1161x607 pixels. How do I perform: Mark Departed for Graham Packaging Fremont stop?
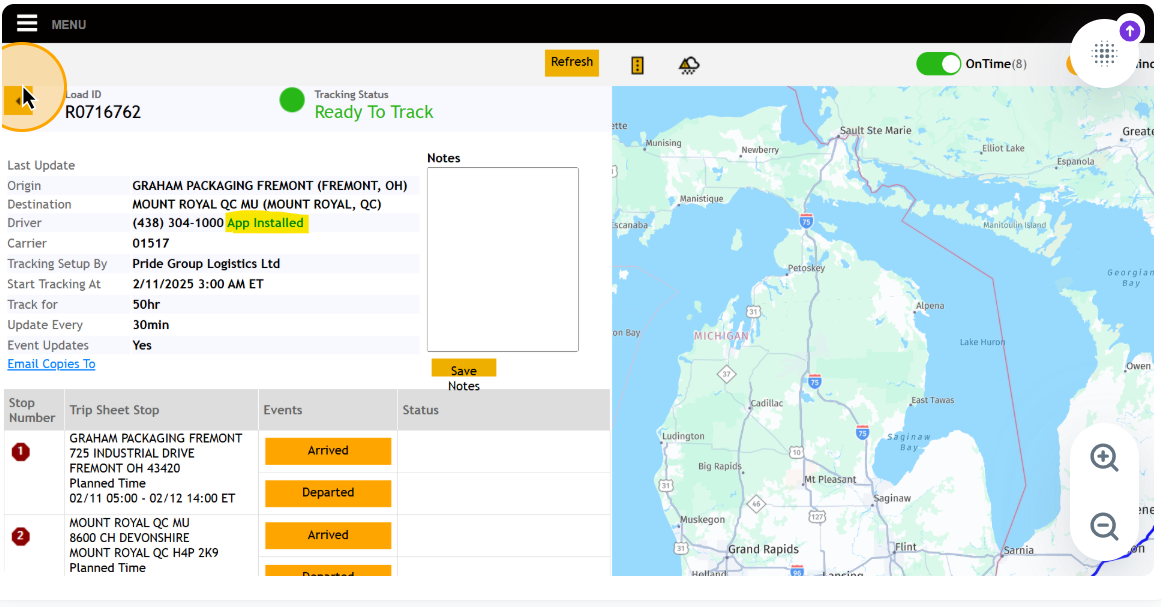click(328, 493)
